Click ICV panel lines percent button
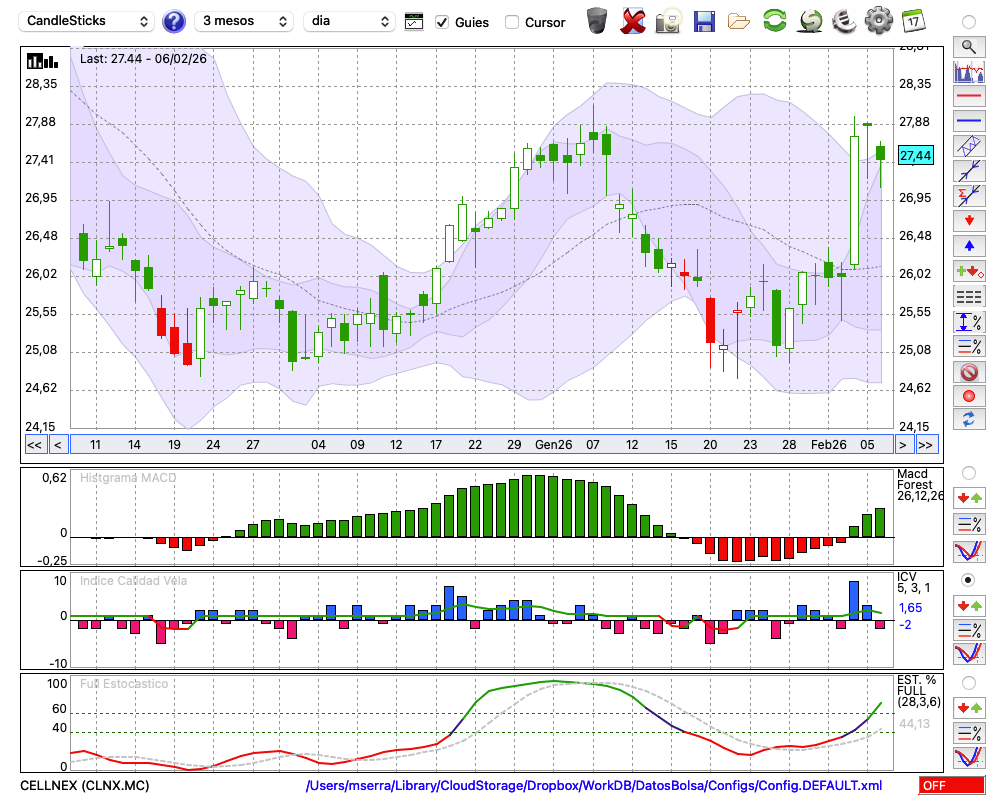The height and width of the screenshot is (800, 1000). tap(969, 630)
